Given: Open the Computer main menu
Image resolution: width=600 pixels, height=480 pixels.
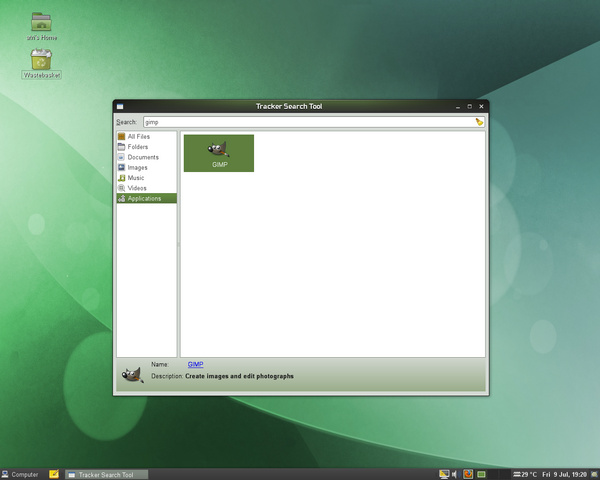Looking at the screenshot, I should pyautogui.click(x=20, y=475).
